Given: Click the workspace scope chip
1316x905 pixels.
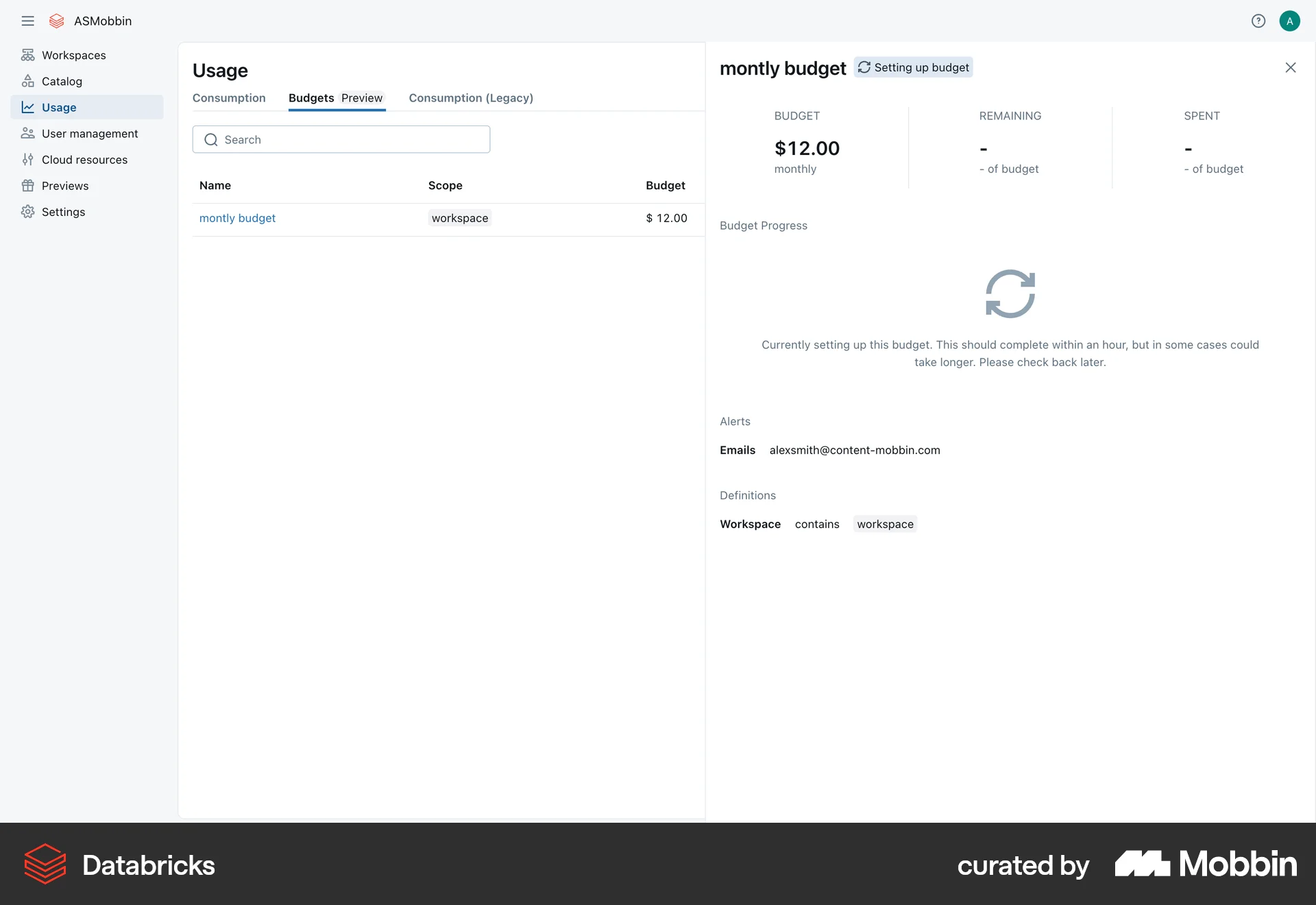Looking at the screenshot, I should tap(459, 218).
